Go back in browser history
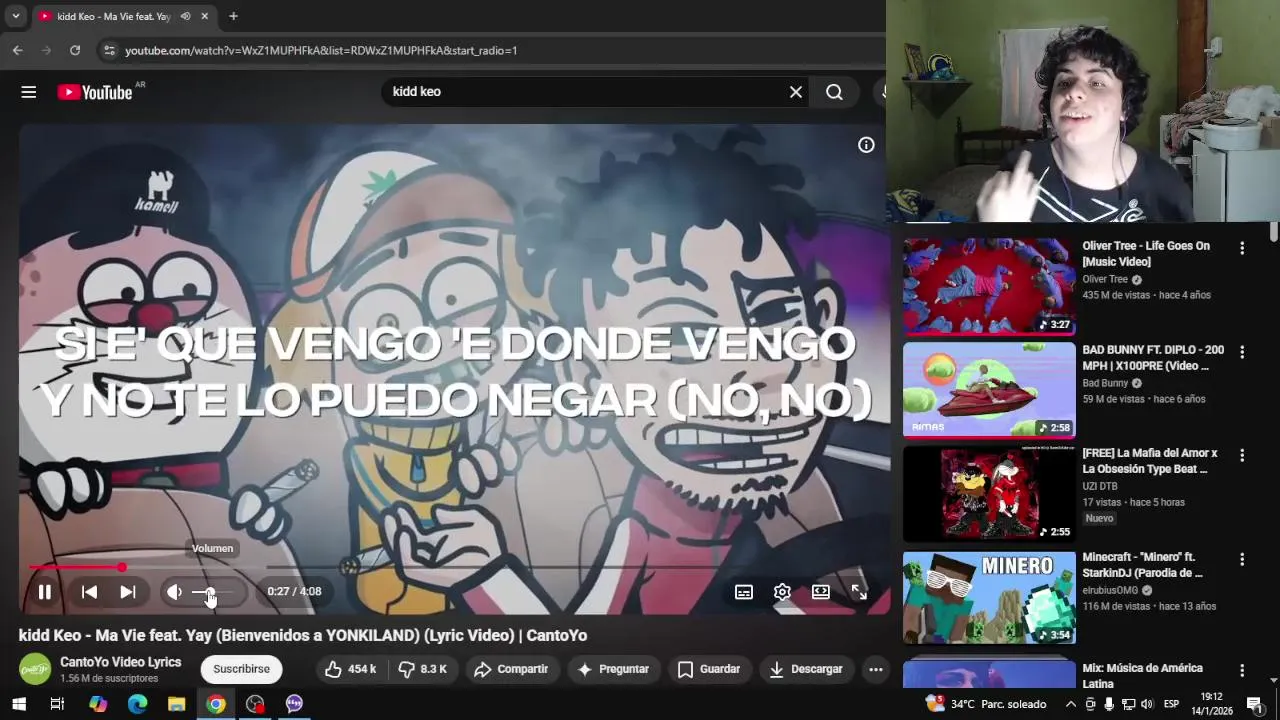Screen dimensions: 1280x720 17,50
